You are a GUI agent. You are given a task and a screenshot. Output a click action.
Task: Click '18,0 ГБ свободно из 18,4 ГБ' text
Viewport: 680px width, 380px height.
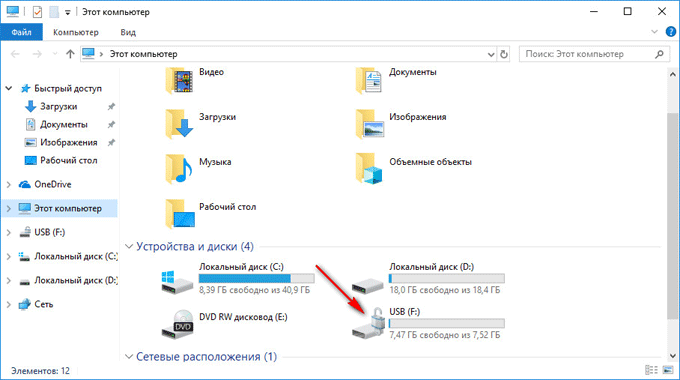[x=445, y=290]
